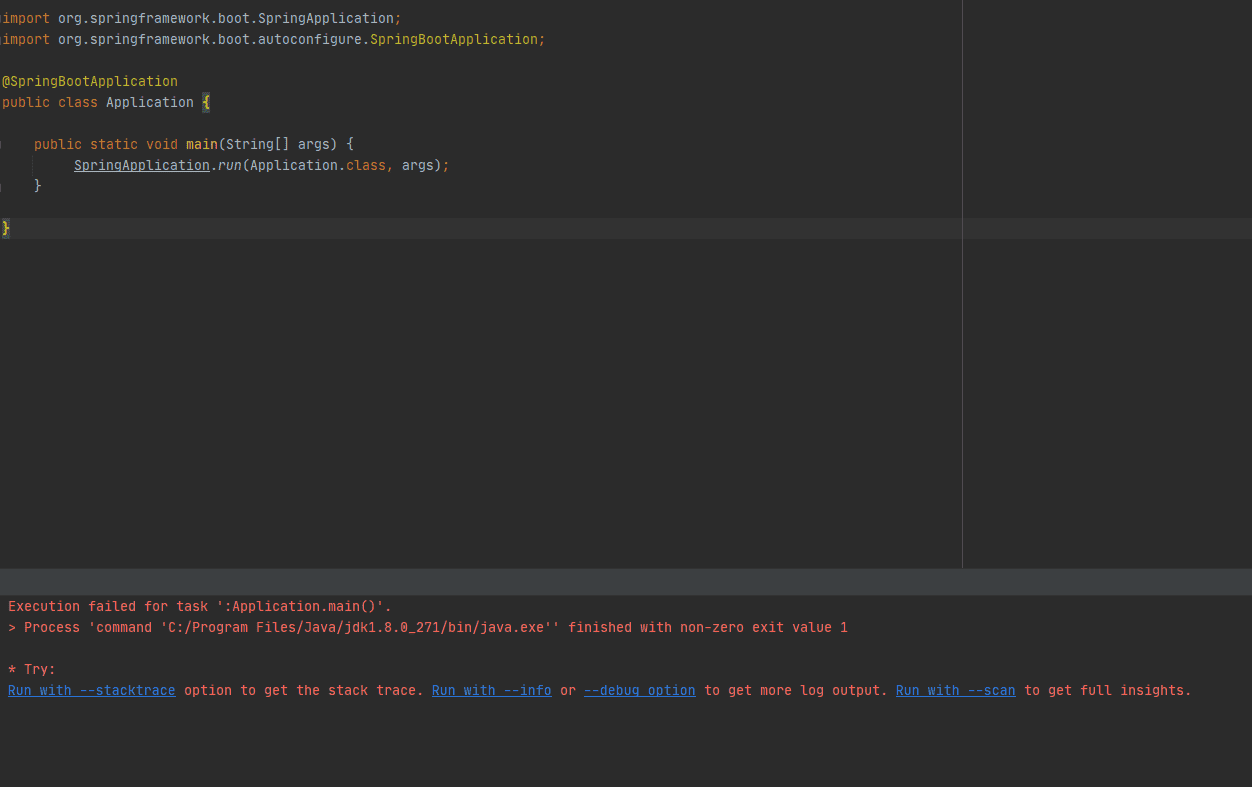Click SpringApplication in the first import line

click(x=326, y=18)
